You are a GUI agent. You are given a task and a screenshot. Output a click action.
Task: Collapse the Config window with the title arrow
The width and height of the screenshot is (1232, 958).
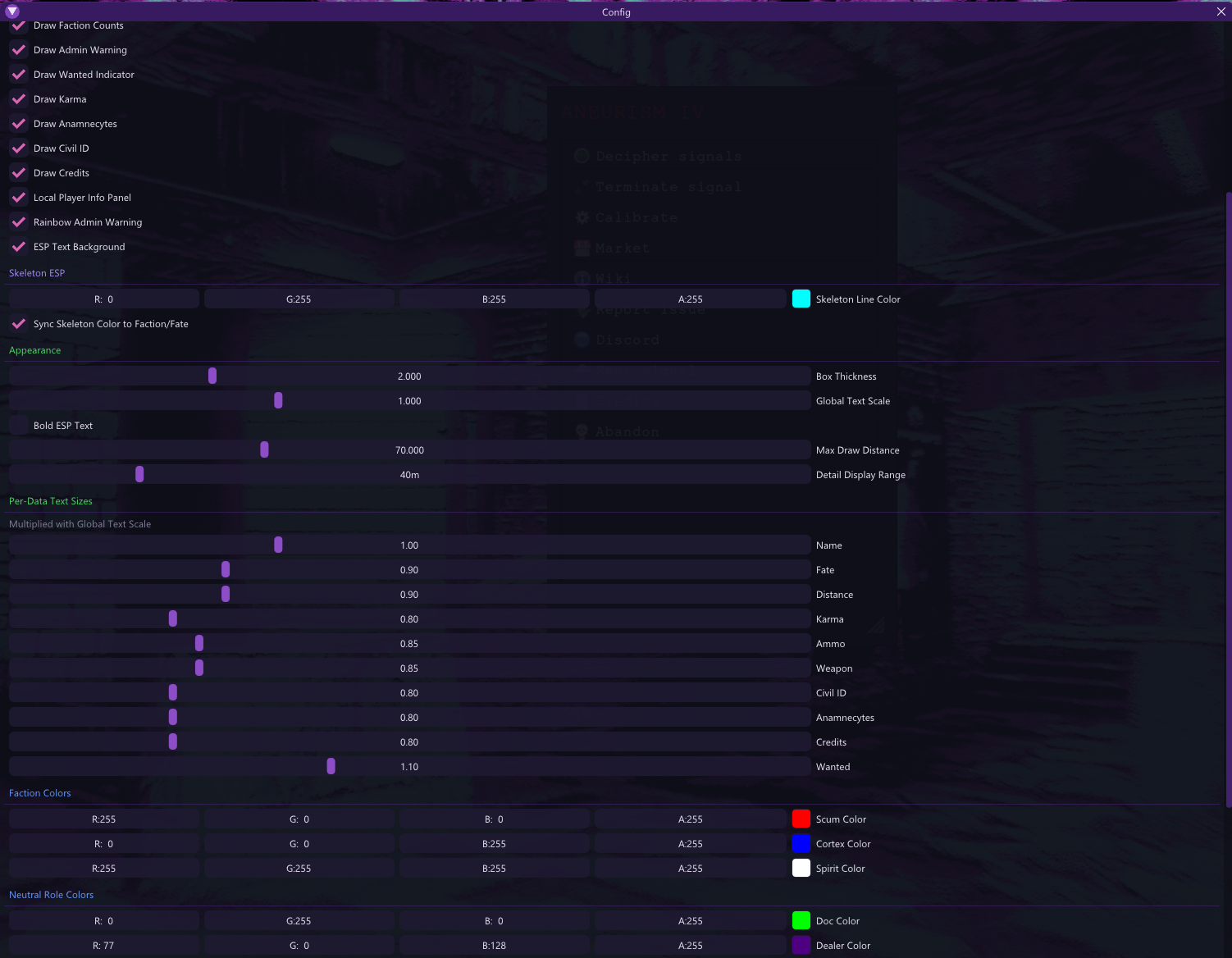(12, 11)
